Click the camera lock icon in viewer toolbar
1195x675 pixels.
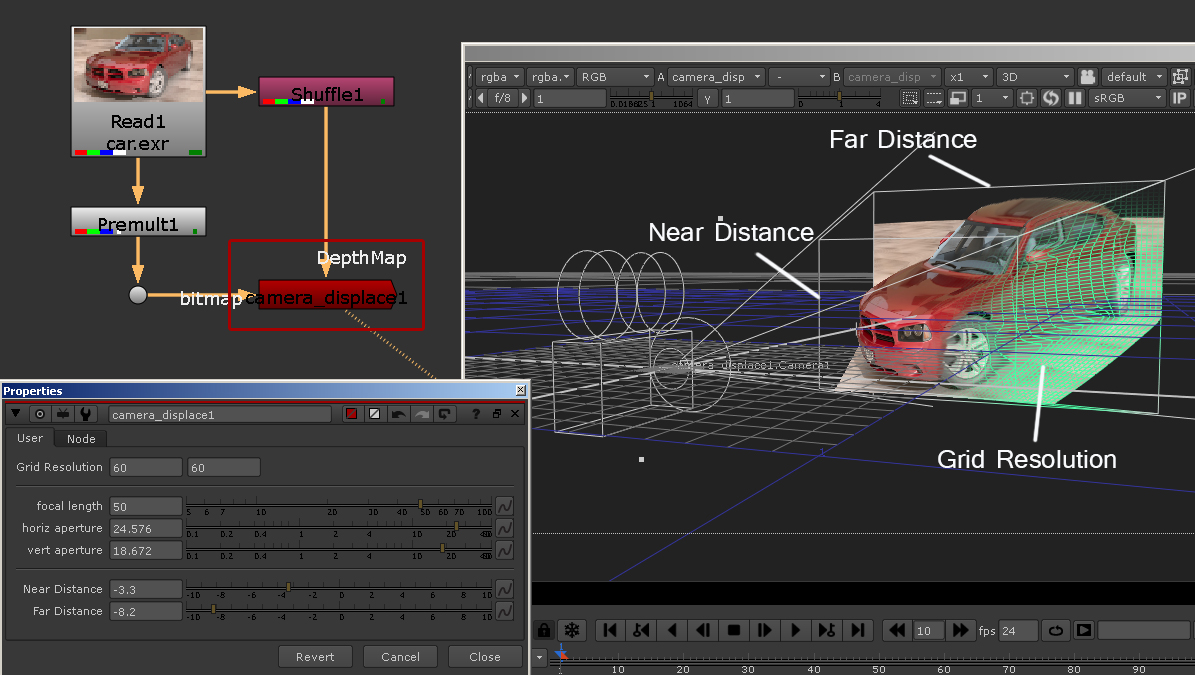click(1087, 77)
